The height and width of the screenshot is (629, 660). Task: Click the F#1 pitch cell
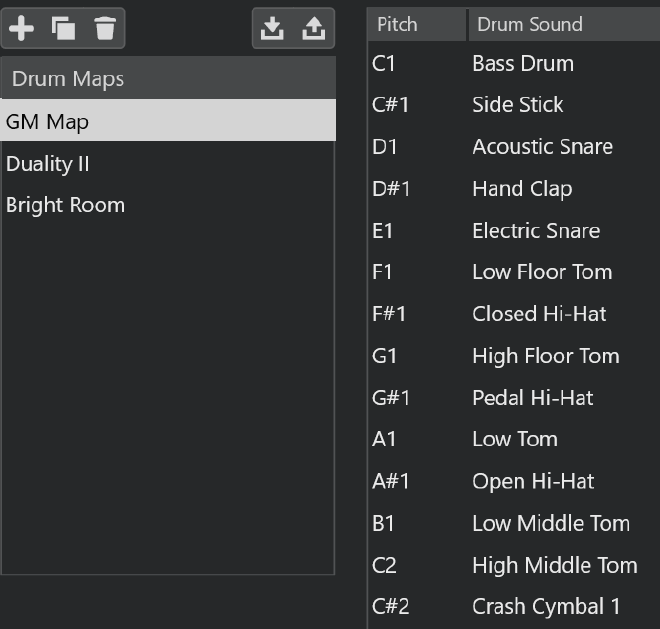pos(389,314)
